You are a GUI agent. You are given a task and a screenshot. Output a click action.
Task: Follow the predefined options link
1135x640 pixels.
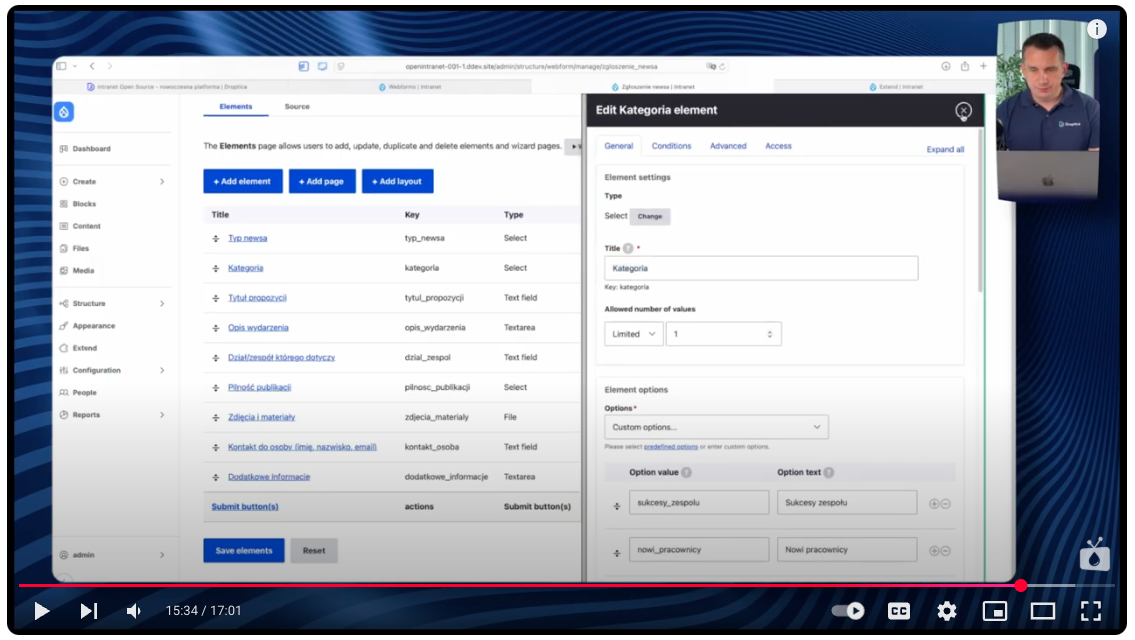coord(670,447)
